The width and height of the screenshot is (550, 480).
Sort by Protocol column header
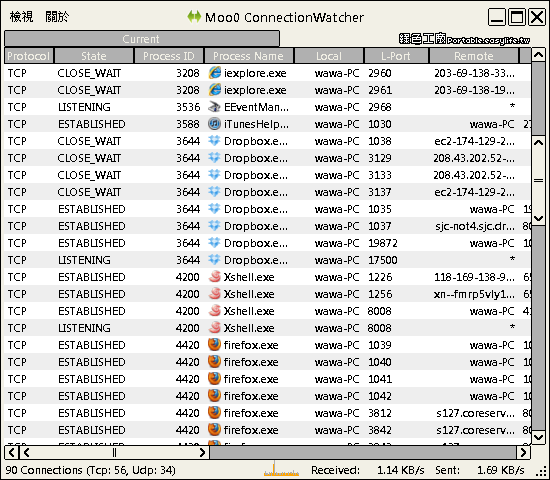click(29, 56)
